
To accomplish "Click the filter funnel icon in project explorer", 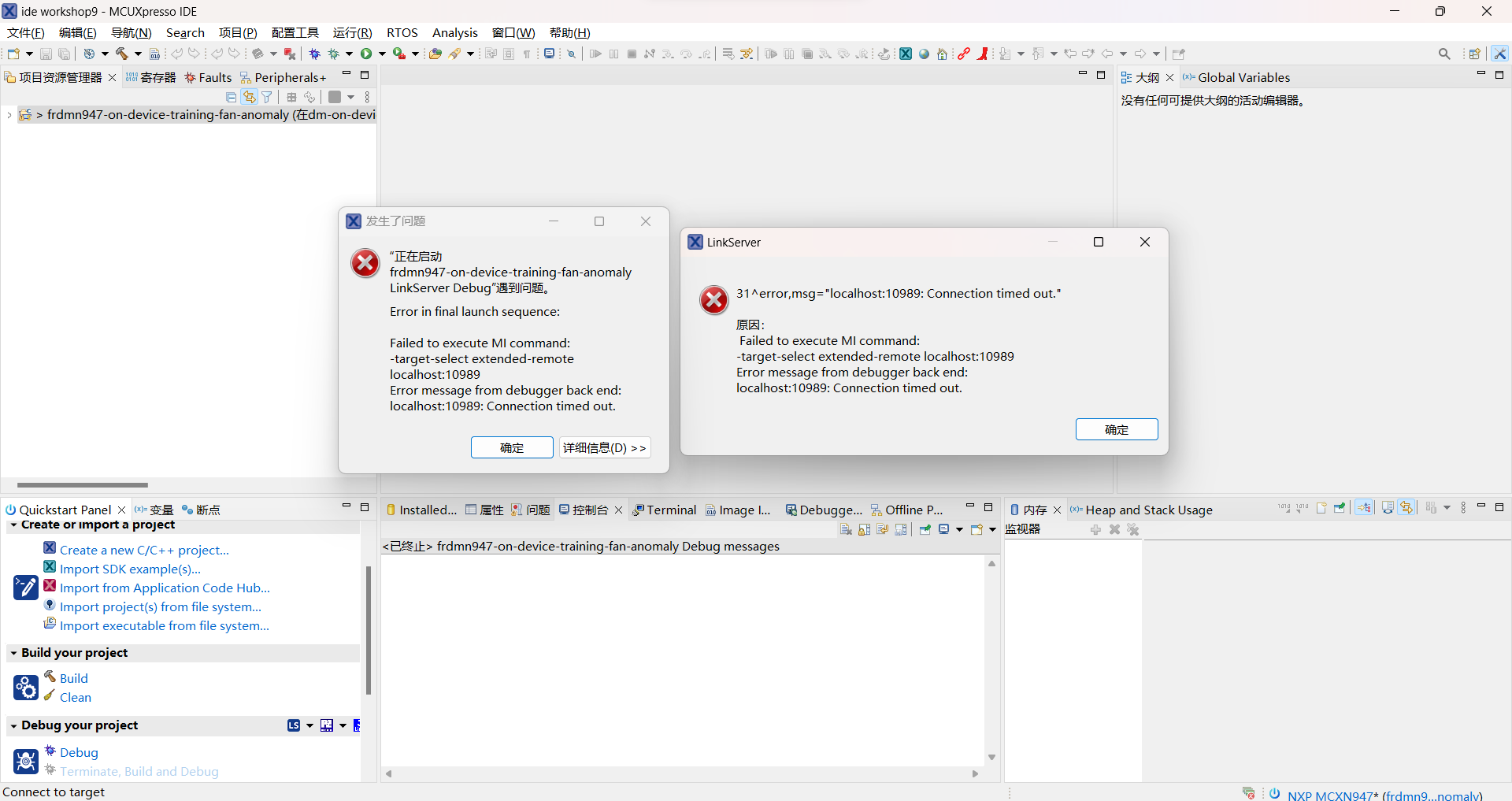I will tap(267, 97).
